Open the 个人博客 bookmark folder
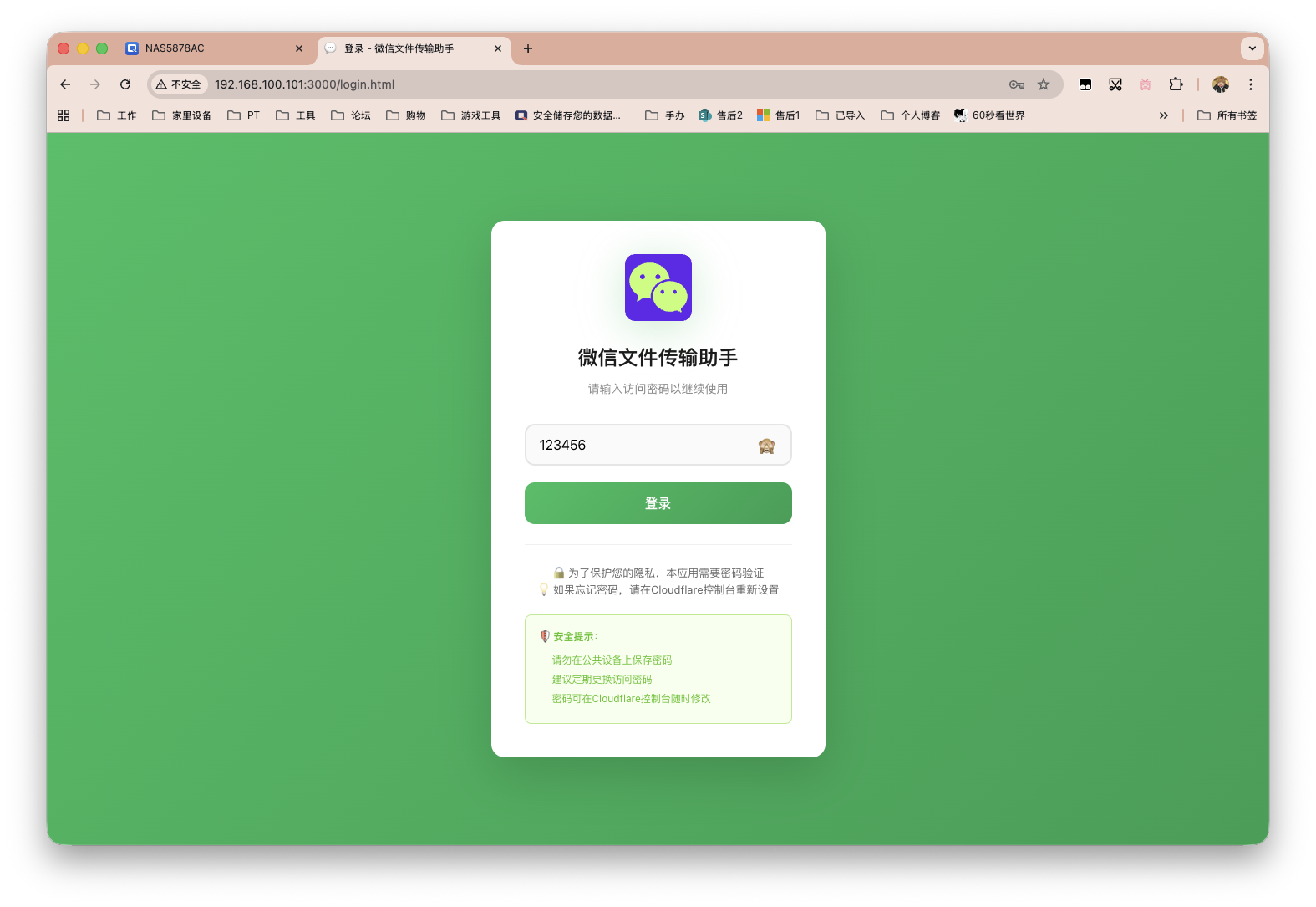Screen dimensions: 1316x907 click(x=911, y=115)
